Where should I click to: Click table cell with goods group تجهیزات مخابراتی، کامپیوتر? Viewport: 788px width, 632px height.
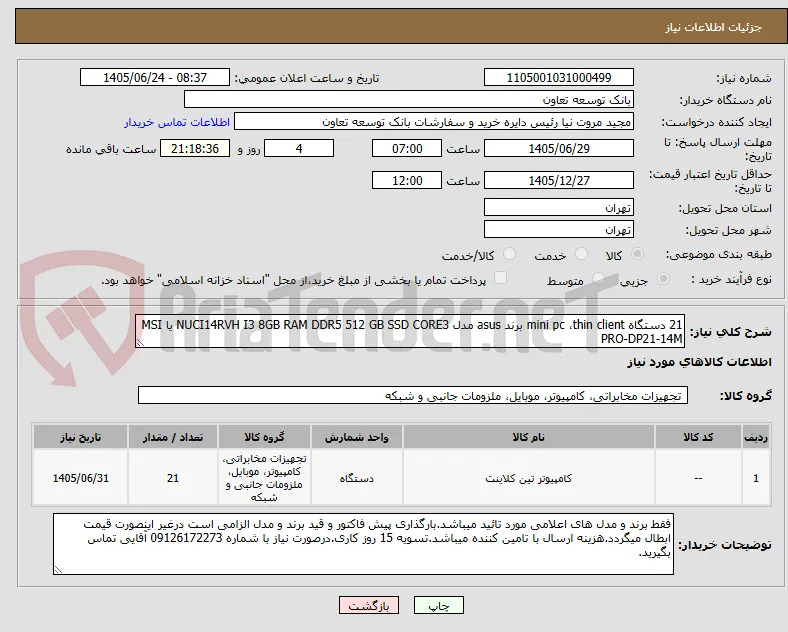point(264,478)
